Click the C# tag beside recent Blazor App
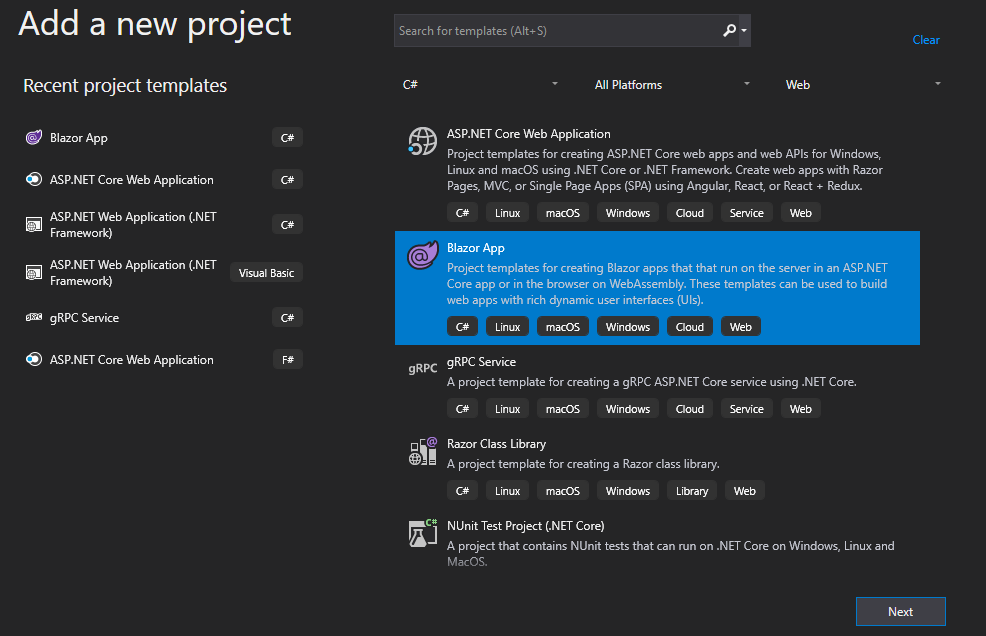Image resolution: width=986 pixels, height=636 pixels. [287, 137]
